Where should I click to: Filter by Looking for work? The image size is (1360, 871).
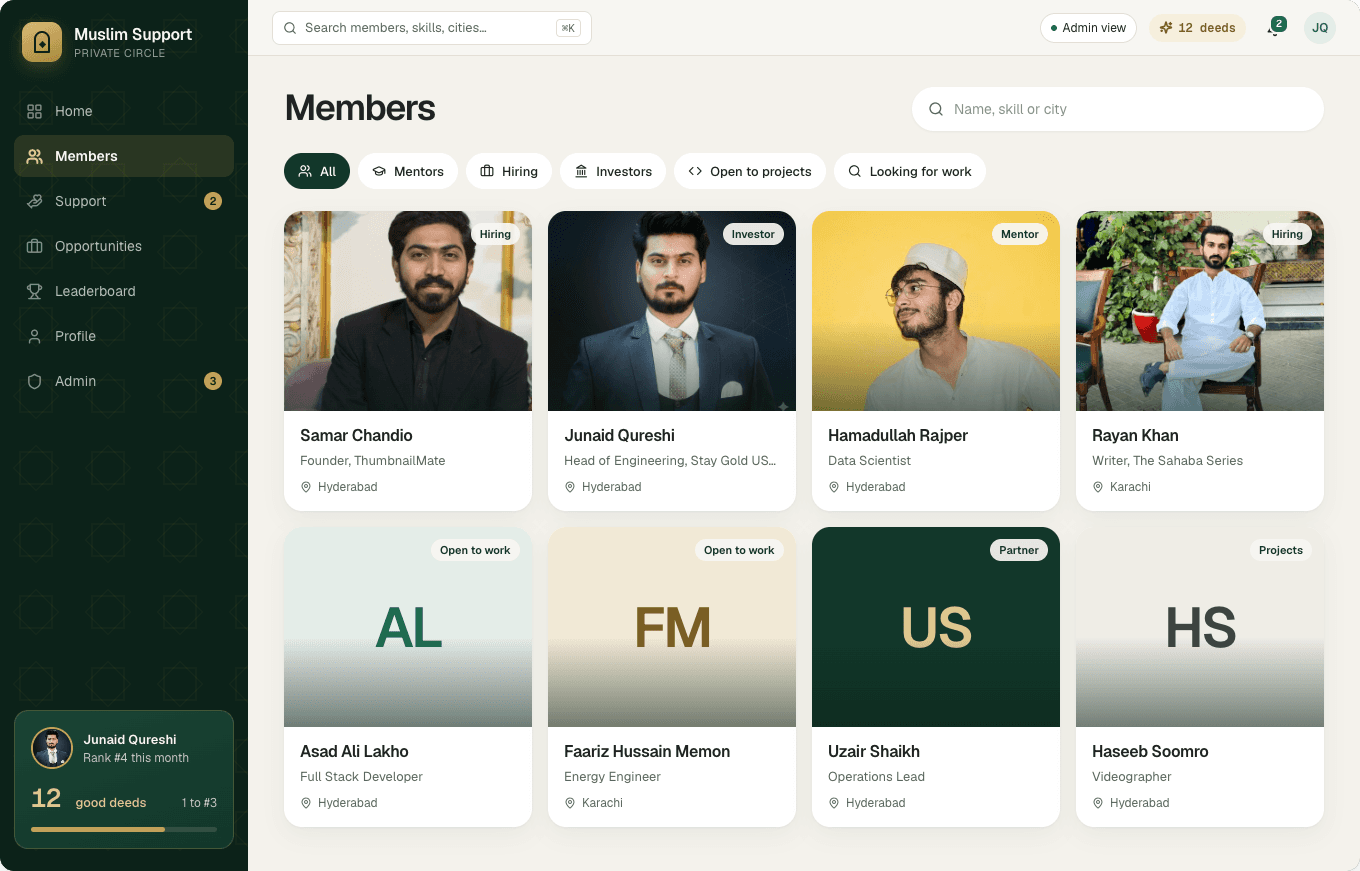click(910, 171)
